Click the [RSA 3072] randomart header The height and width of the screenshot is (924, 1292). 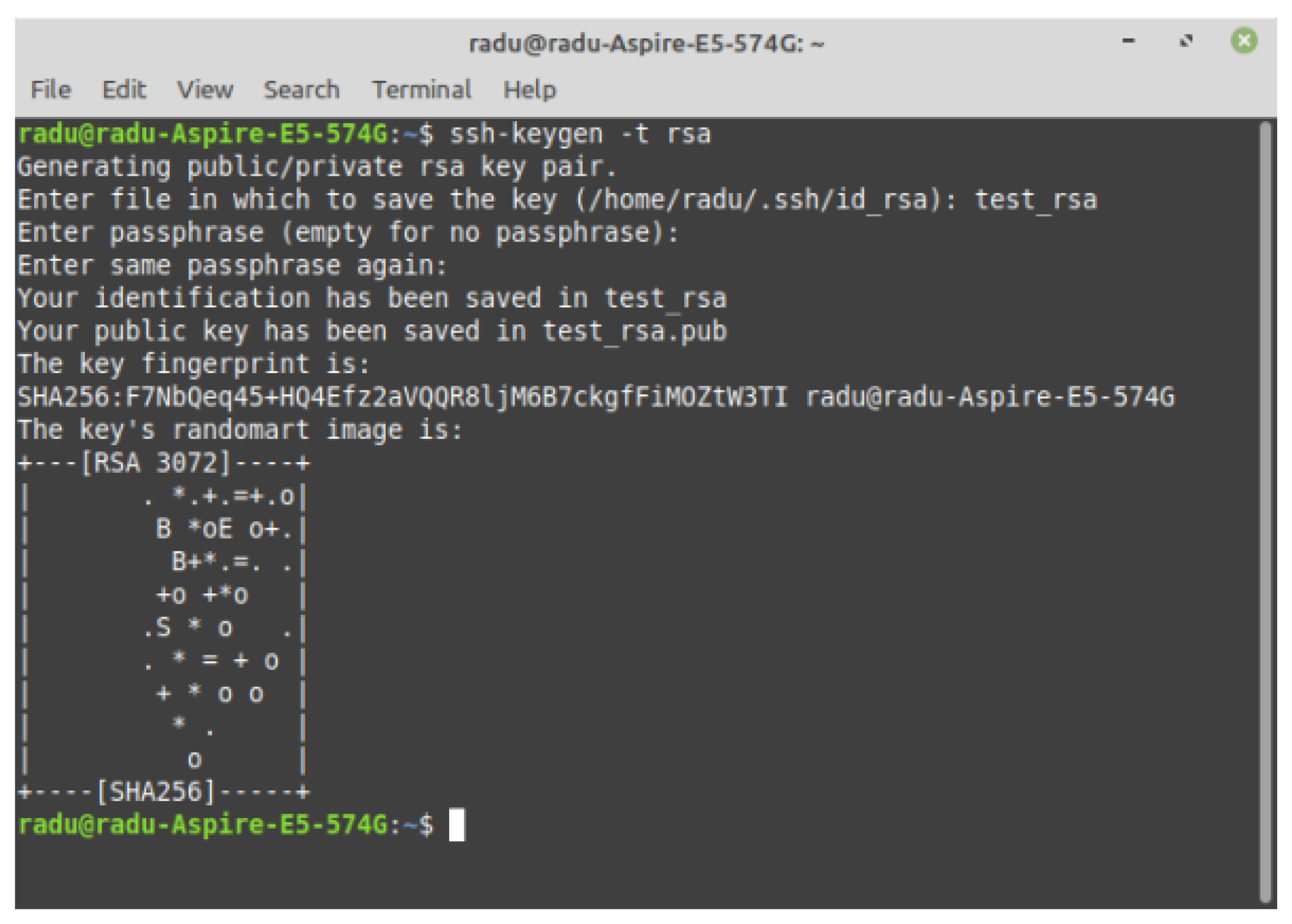pyautogui.click(x=156, y=463)
